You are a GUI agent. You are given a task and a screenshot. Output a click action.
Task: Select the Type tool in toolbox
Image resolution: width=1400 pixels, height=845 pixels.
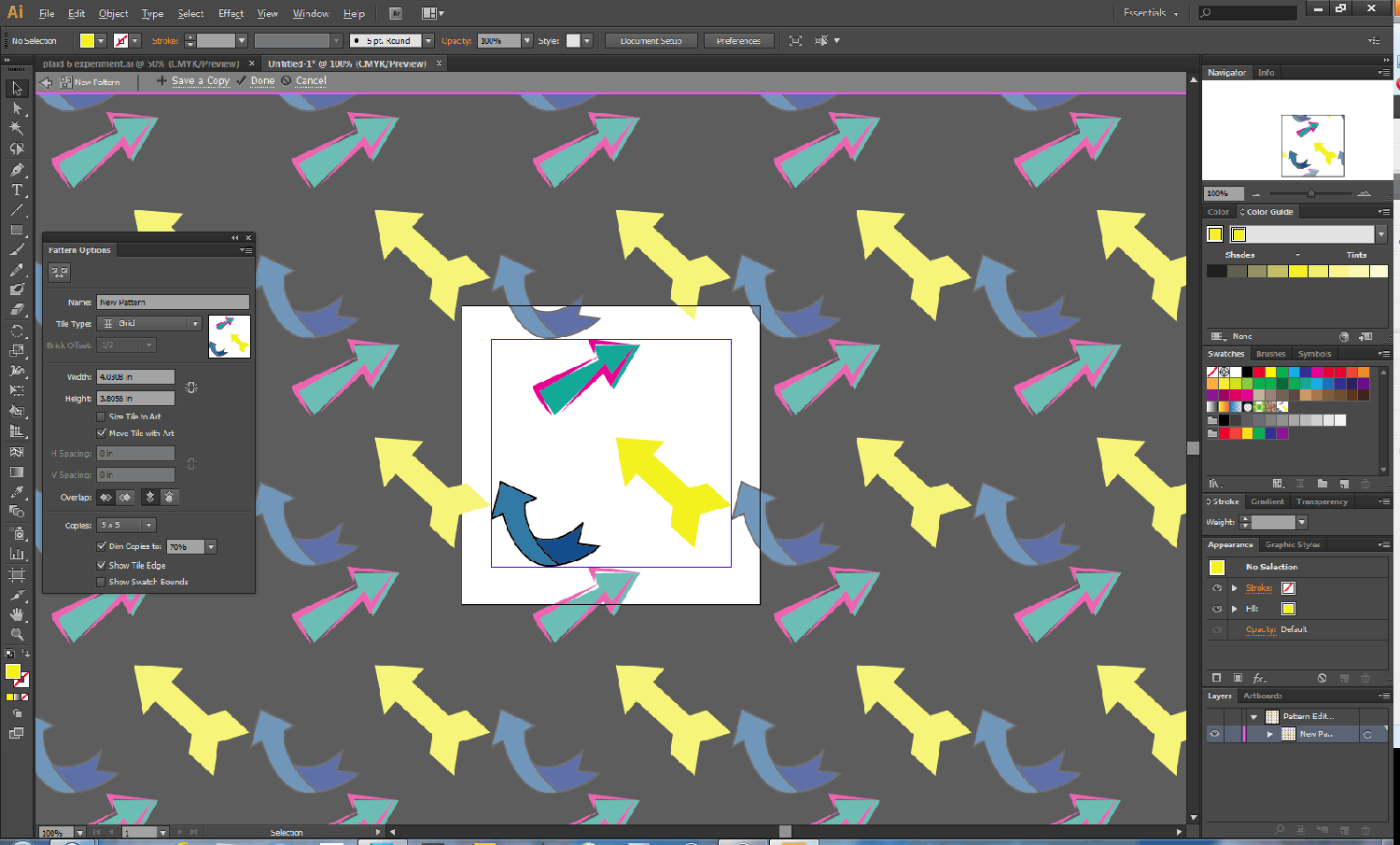[17, 190]
